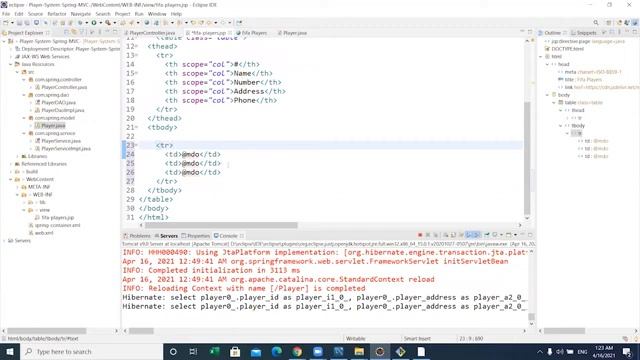Collapse the com.spring.dao package

coord(24,95)
